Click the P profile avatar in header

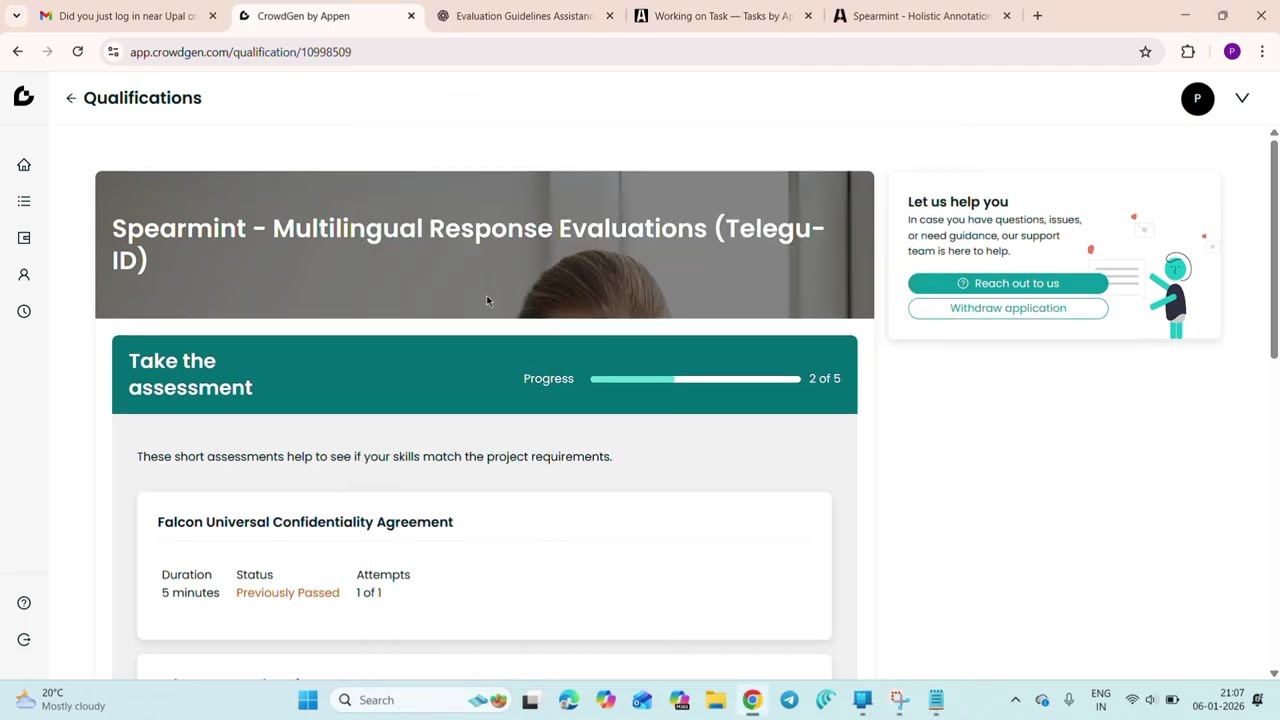click(x=1197, y=98)
